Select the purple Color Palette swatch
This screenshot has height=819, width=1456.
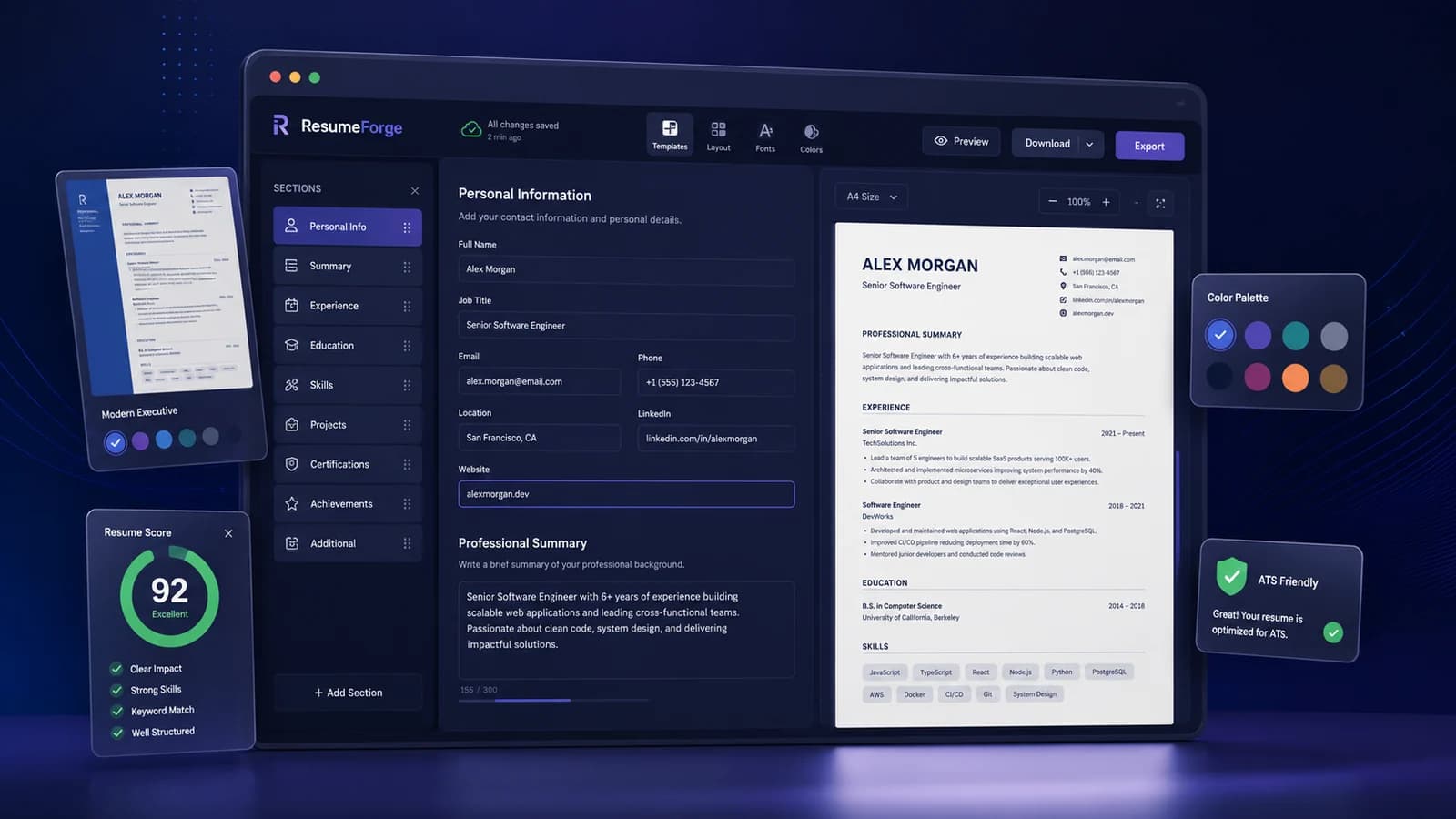[1258, 336]
